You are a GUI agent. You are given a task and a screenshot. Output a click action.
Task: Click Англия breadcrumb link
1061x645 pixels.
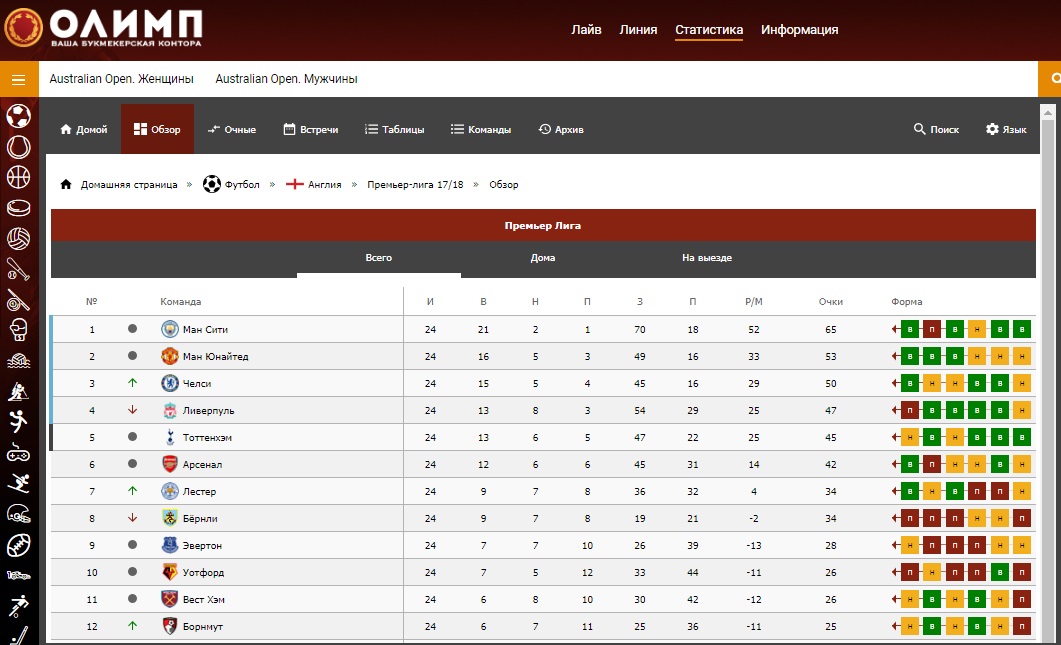pyautogui.click(x=325, y=185)
